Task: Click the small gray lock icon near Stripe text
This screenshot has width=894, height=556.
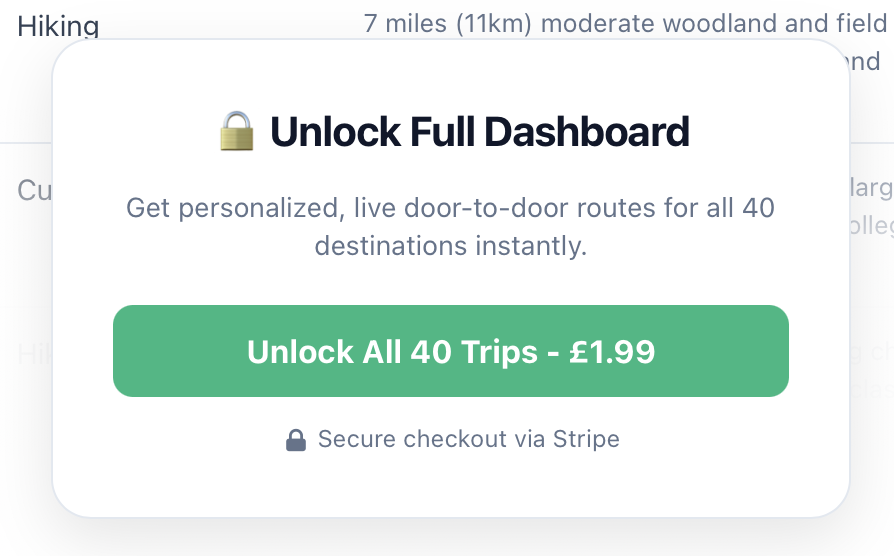Action: pyautogui.click(x=295, y=440)
